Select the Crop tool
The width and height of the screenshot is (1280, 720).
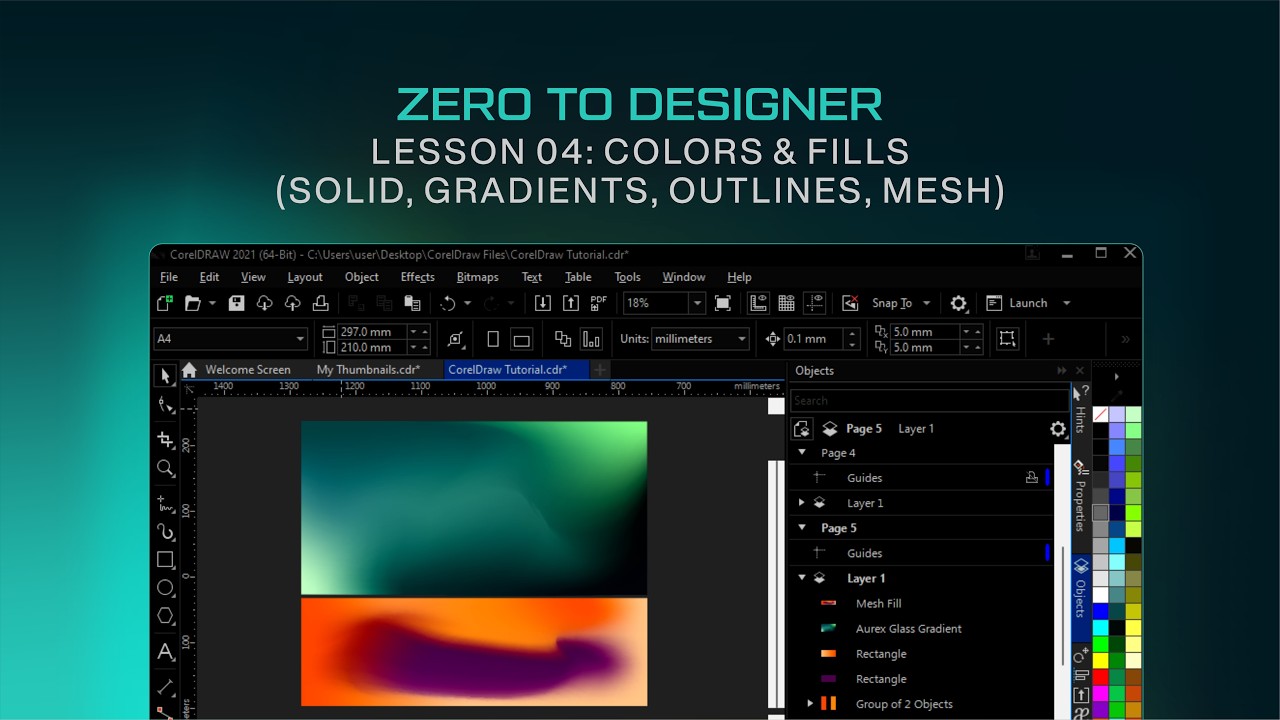pyautogui.click(x=166, y=440)
